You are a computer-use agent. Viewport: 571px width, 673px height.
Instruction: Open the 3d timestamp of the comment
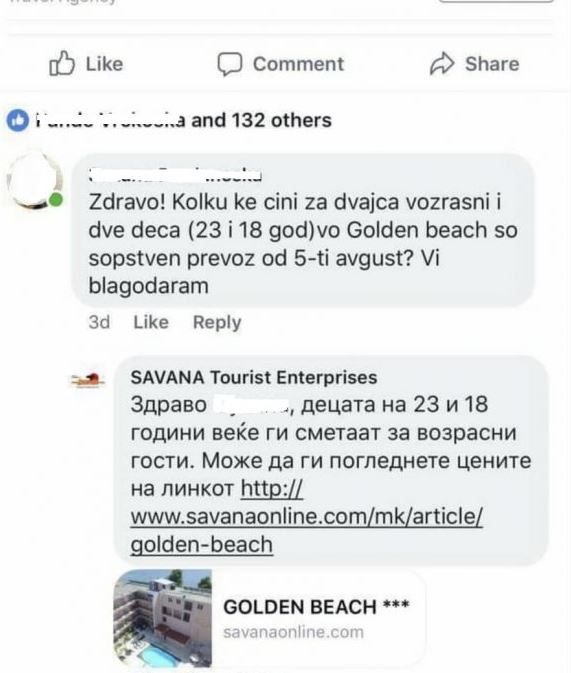pos(99,322)
